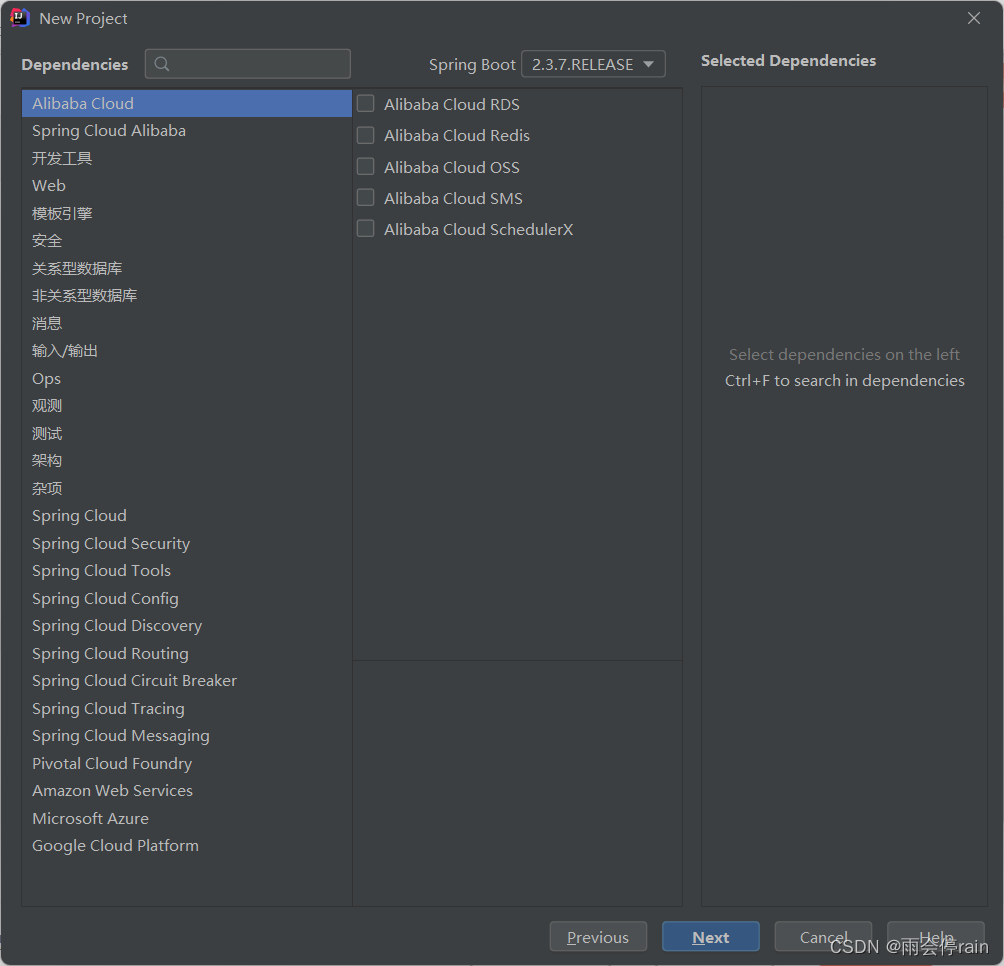The height and width of the screenshot is (966, 1004).
Task: Choose the Web category
Action: tap(186, 186)
